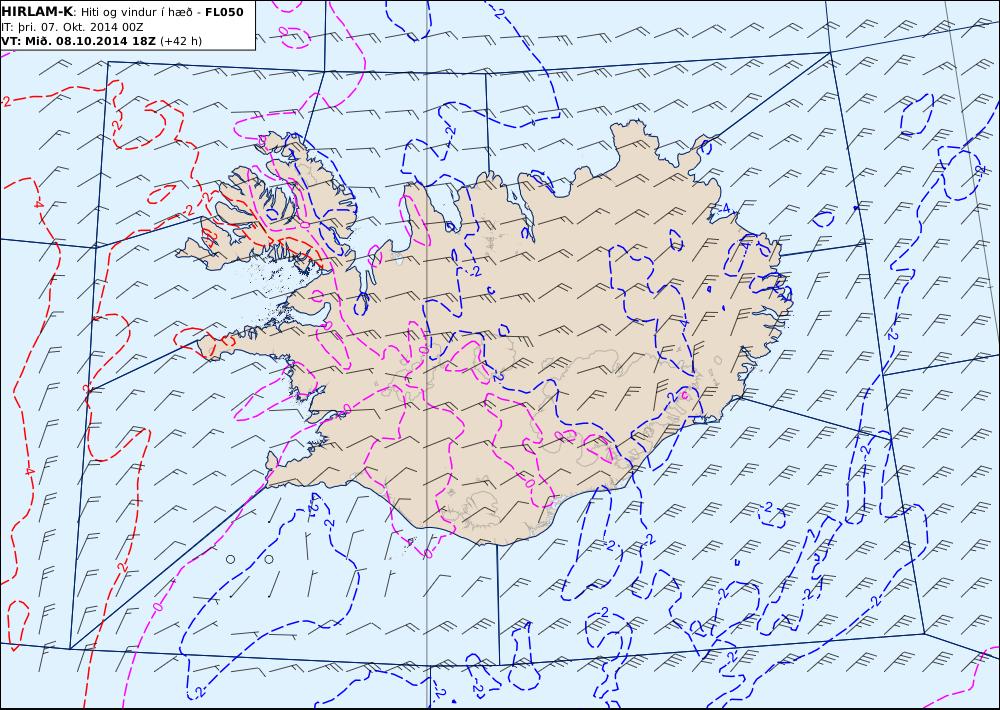
Task: Select the 'Hiti og vindur í hæð' title text
Action: coord(139,12)
